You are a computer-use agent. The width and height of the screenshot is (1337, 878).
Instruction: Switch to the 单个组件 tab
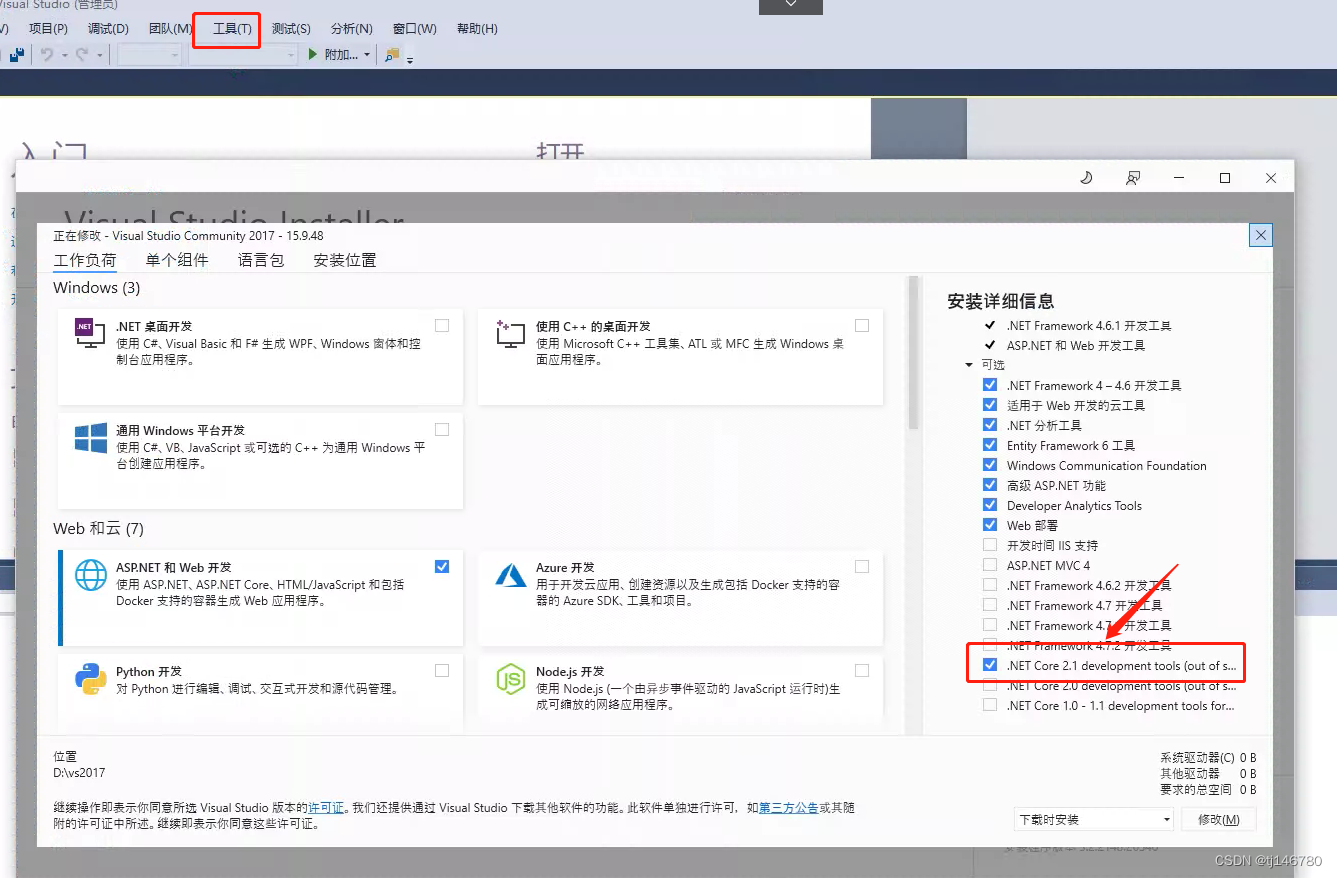pos(177,260)
